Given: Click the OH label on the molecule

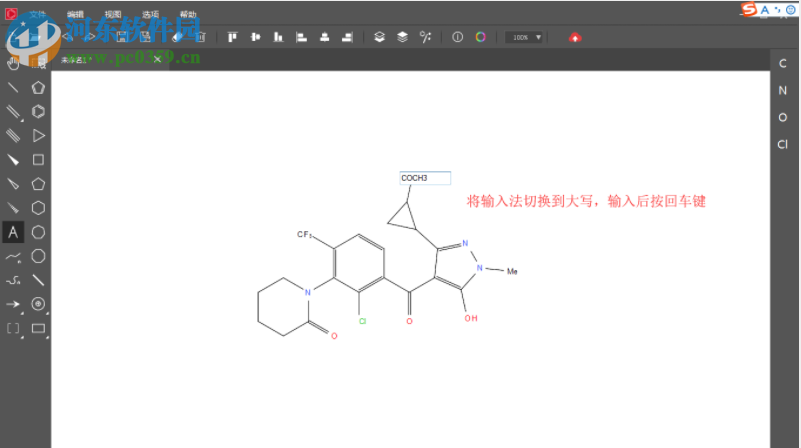Looking at the screenshot, I should 471,318.
